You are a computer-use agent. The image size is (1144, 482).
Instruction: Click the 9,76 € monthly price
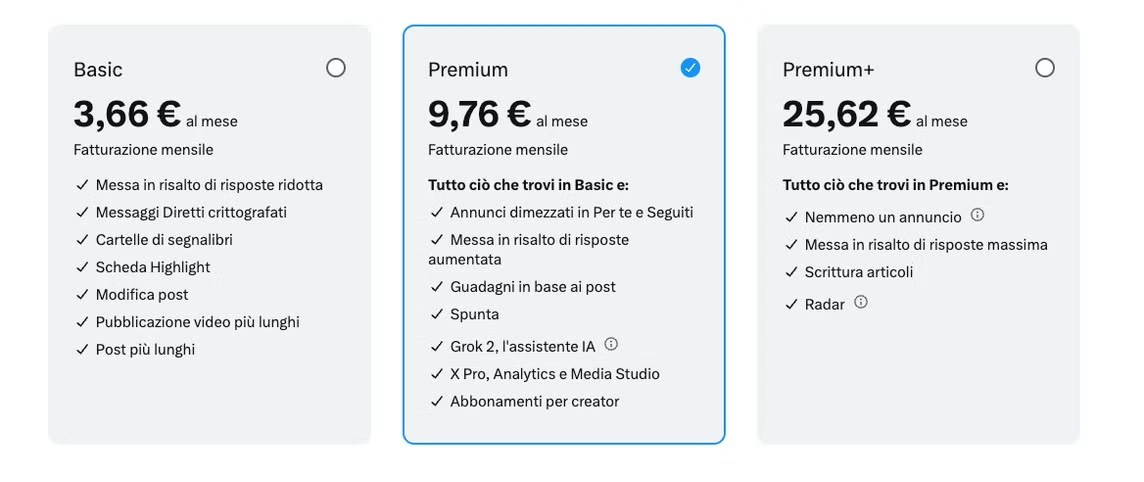coord(480,115)
